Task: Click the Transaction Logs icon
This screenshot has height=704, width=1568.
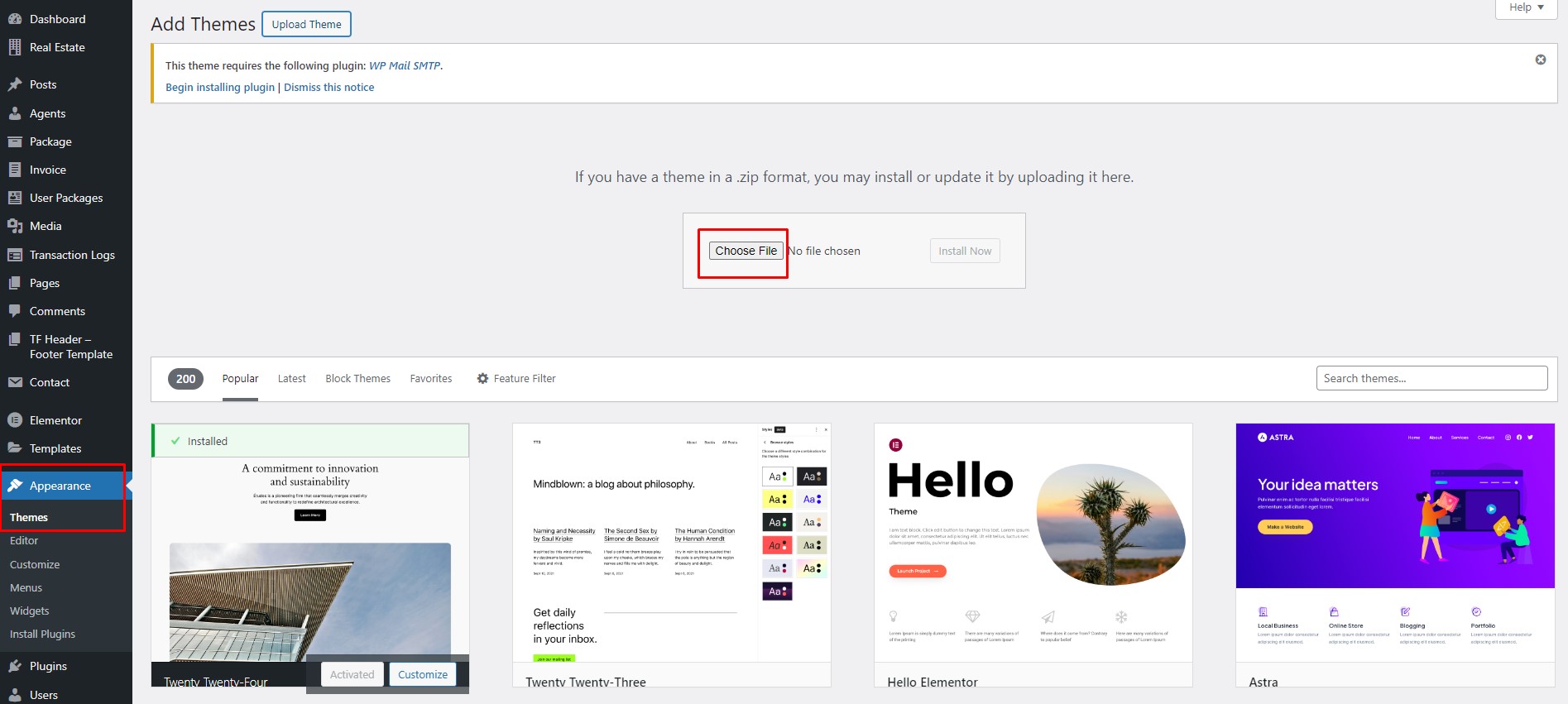Action: click(15, 255)
